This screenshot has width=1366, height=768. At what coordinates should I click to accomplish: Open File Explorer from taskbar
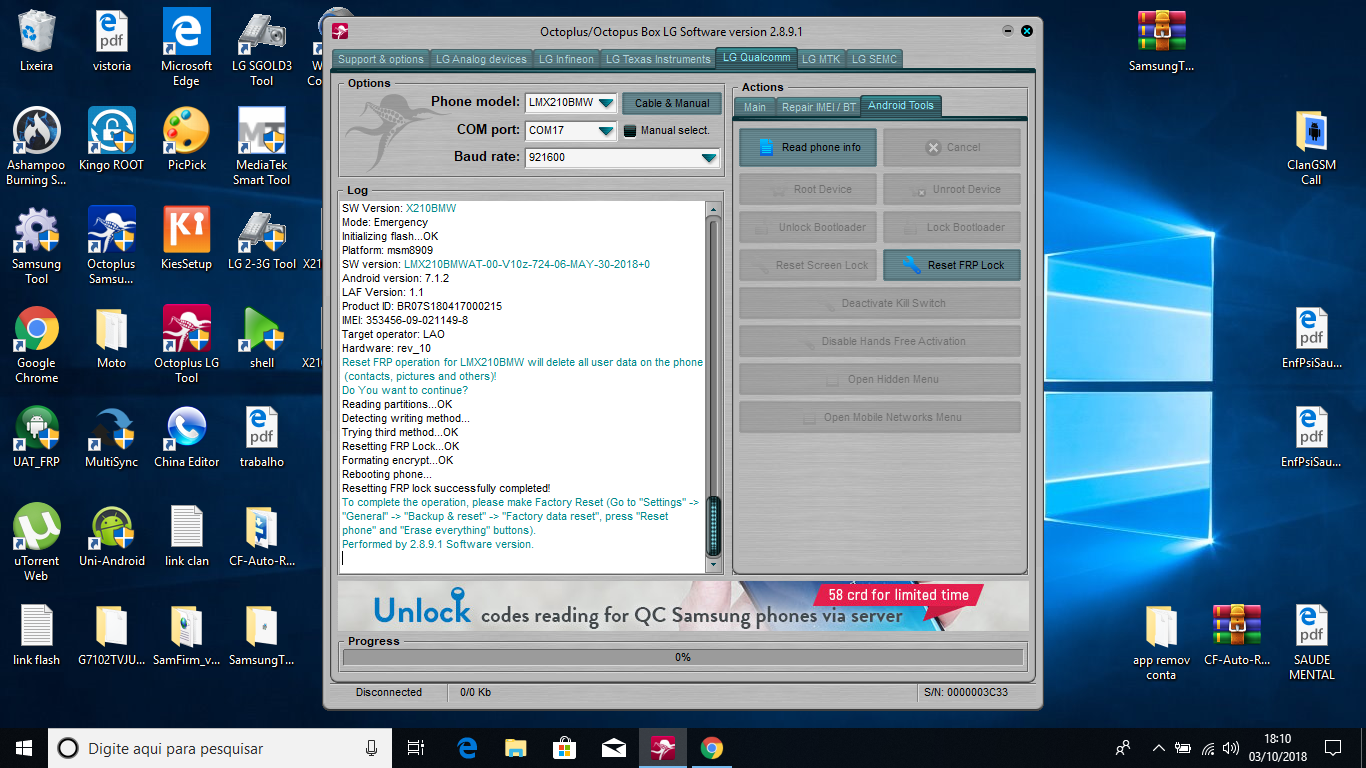point(515,748)
